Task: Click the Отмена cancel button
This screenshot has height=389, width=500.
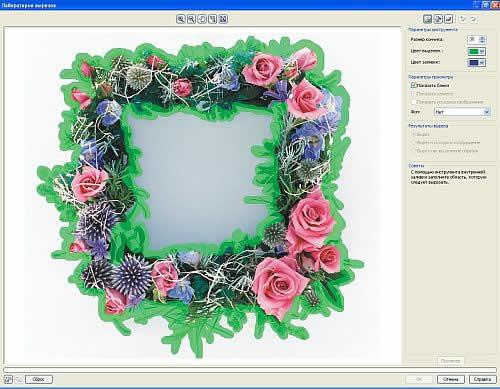Action: pos(451,379)
